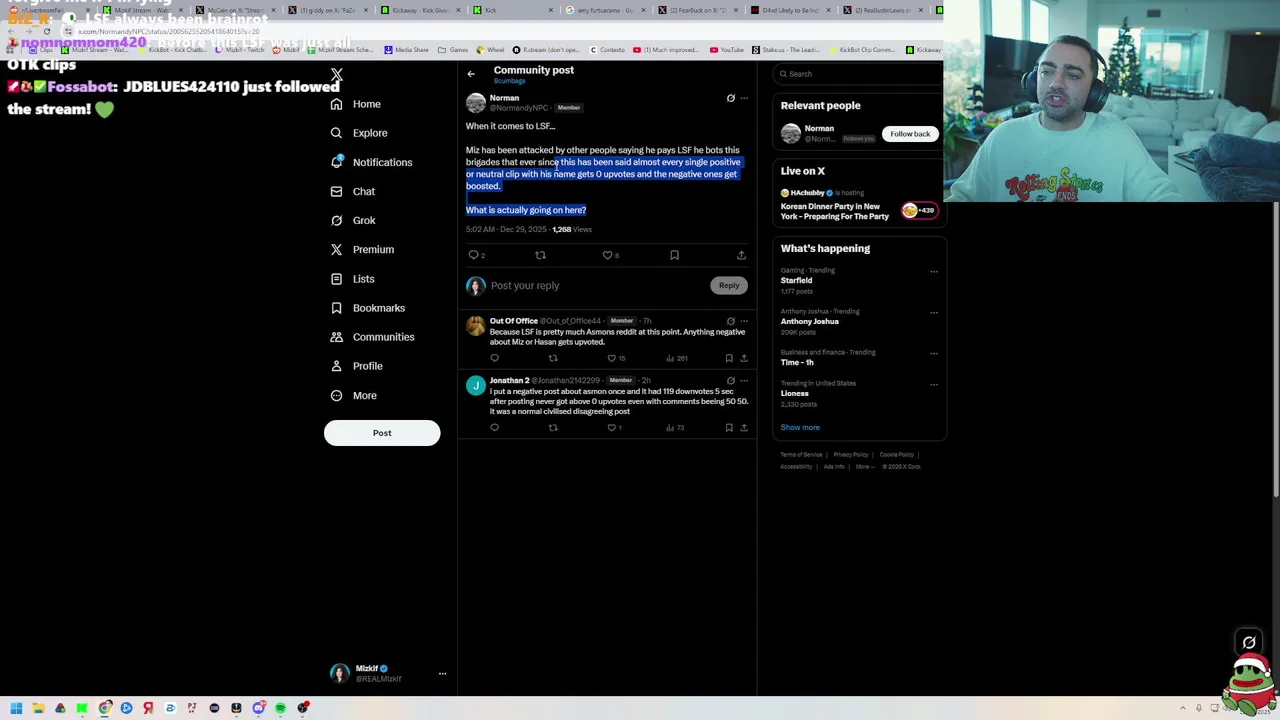Click the Communities icon in the sidebar
This screenshot has width=1280, height=720.
tap(336, 337)
